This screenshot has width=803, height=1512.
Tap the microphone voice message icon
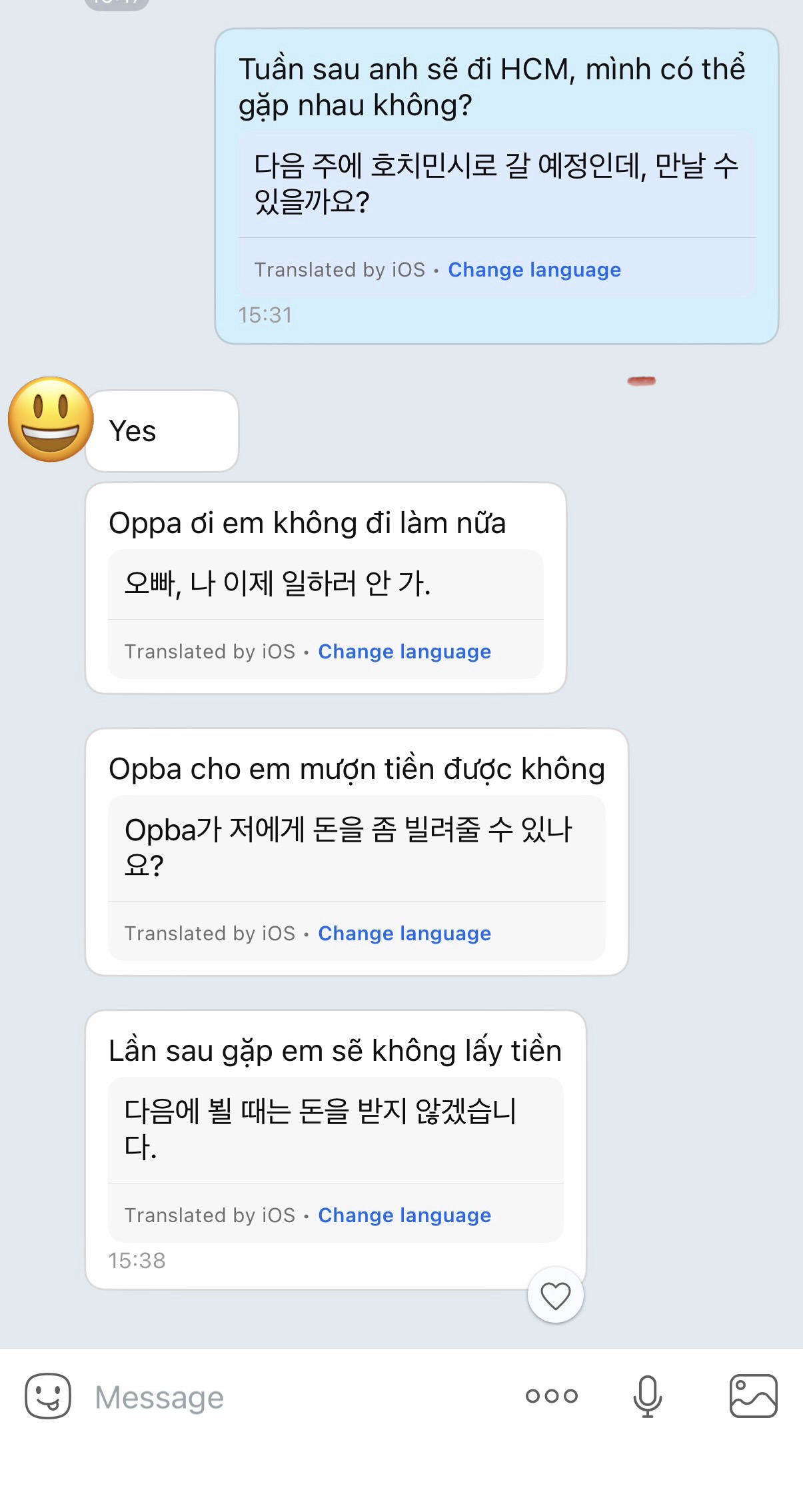(x=647, y=1396)
